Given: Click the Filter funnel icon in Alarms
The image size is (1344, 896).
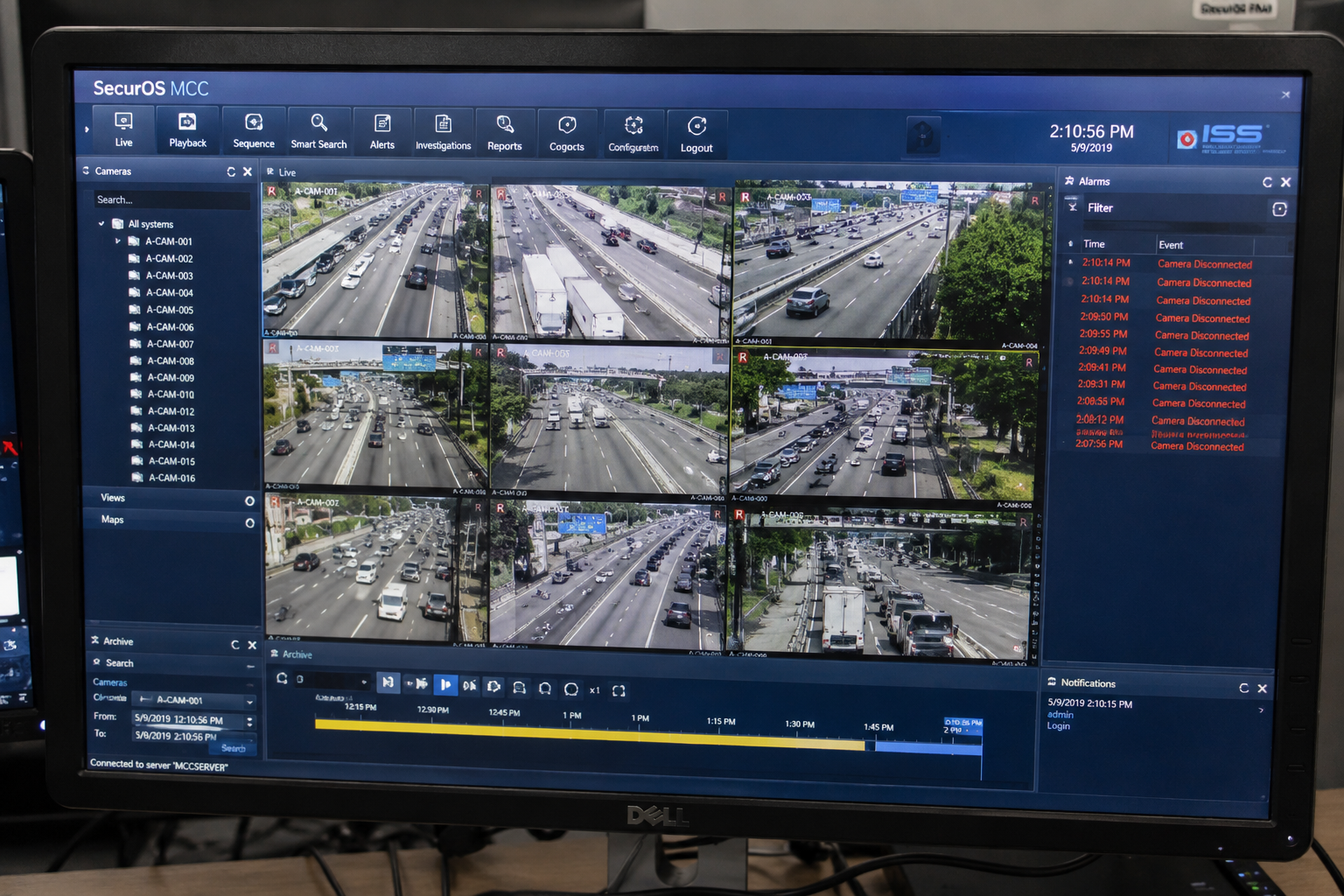Looking at the screenshot, I should tap(1072, 206).
